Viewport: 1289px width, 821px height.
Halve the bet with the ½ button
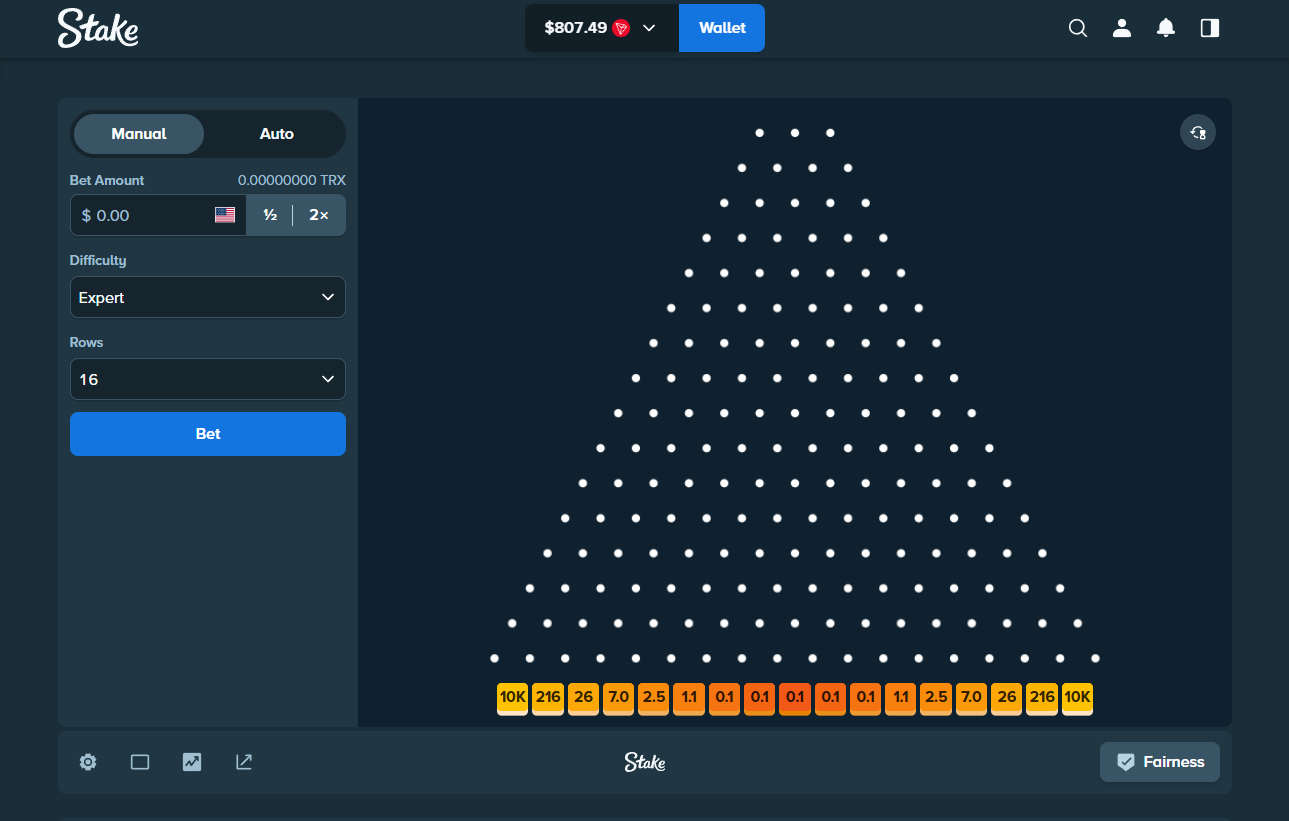270,215
